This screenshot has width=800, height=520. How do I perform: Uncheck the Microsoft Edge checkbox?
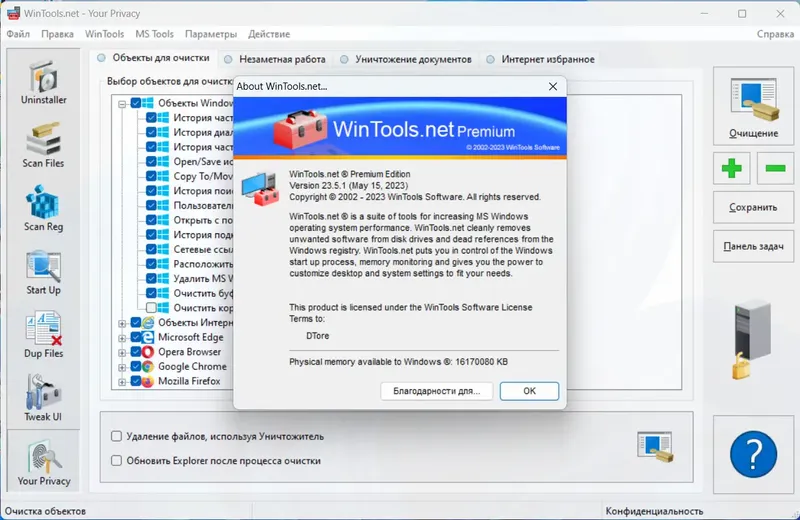coord(136,337)
